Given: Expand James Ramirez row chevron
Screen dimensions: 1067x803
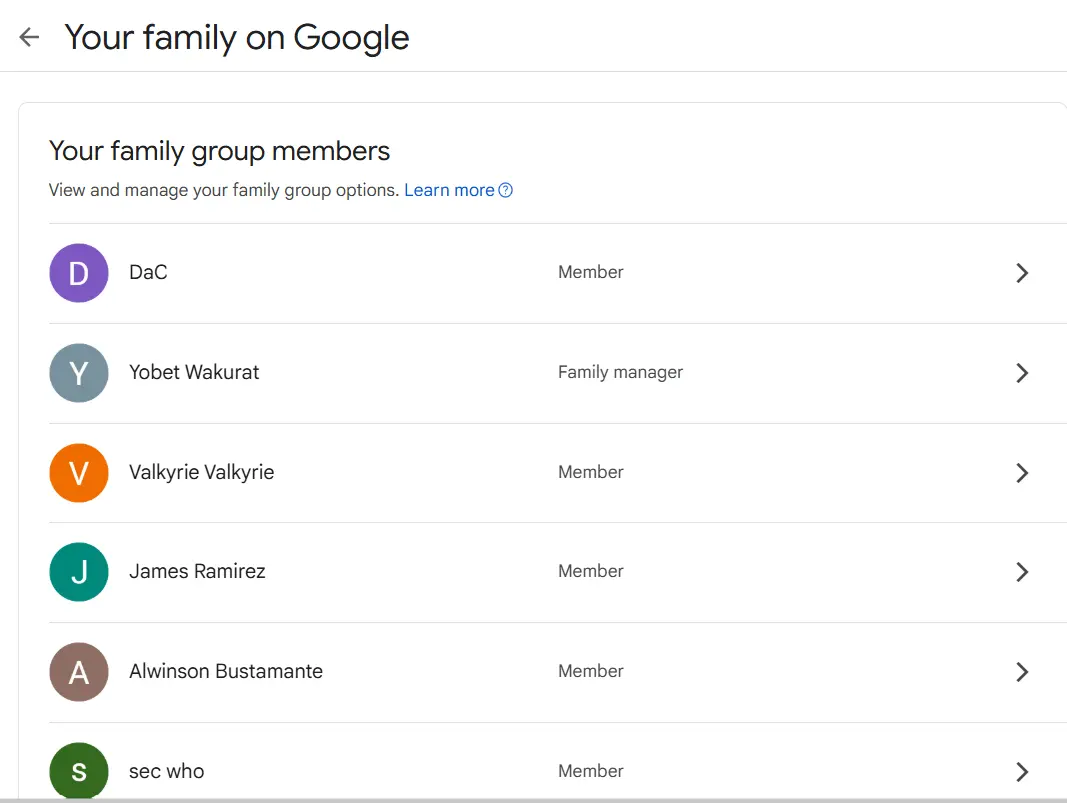Looking at the screenshot, I should (1021, 572).
